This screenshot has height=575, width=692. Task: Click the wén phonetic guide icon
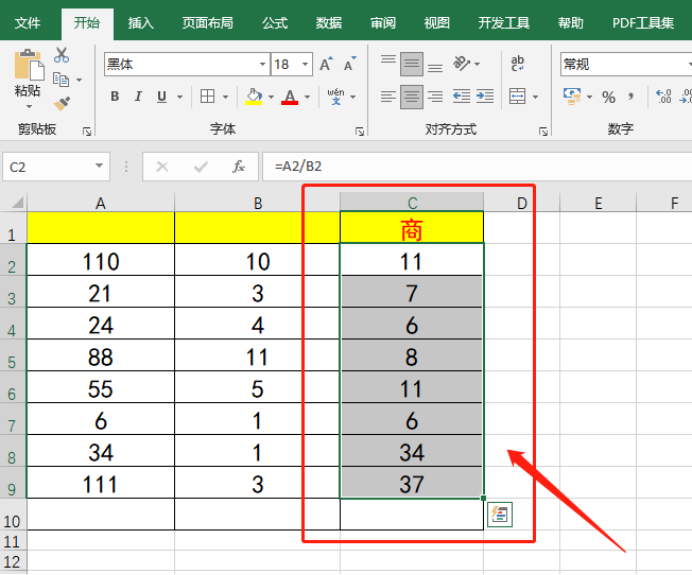click(x=336, y=96)
